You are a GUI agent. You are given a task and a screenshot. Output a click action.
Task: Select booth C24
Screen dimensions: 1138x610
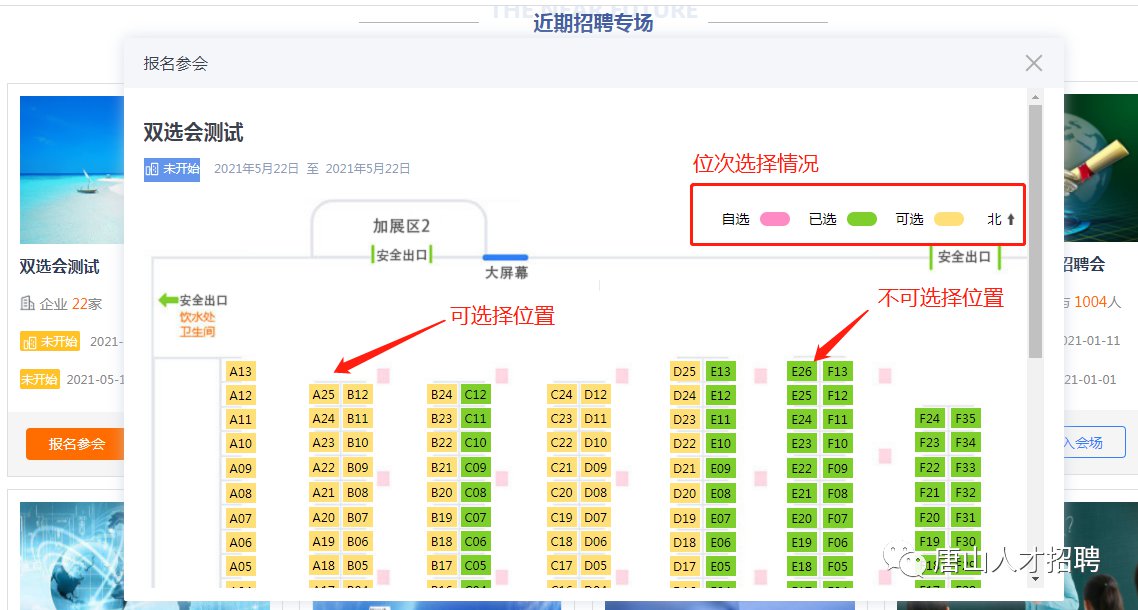coord(562,394)
